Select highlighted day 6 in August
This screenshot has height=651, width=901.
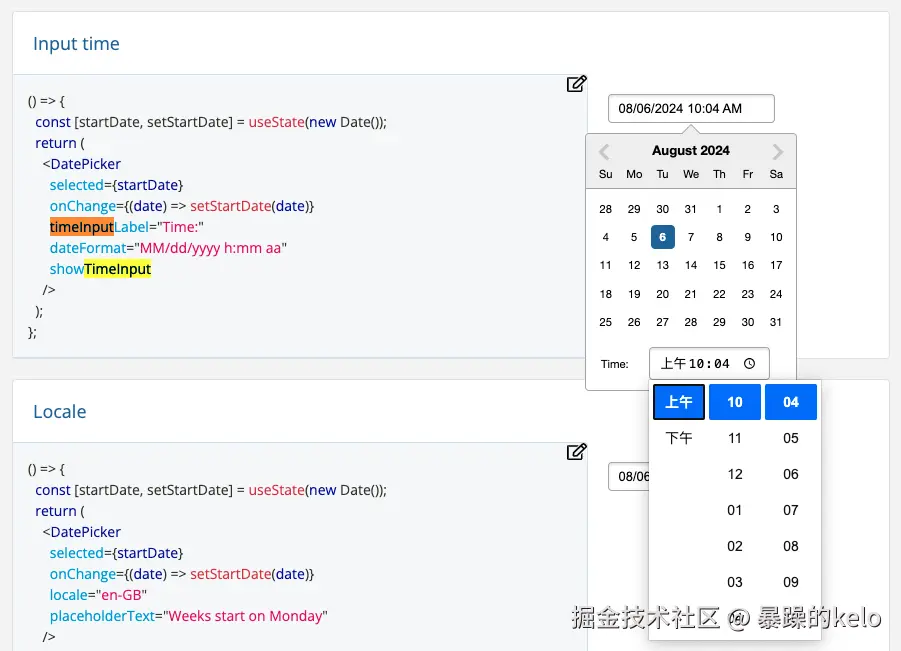point(663,237)
